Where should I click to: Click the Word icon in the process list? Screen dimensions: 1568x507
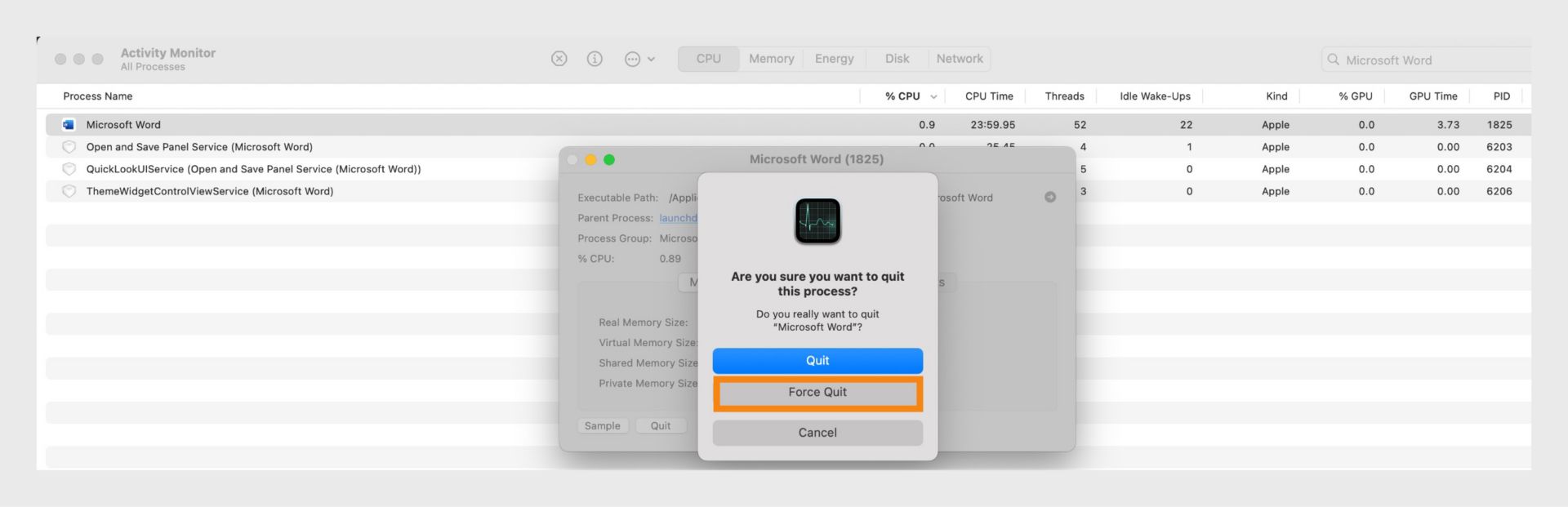click(x=69, y=125)
